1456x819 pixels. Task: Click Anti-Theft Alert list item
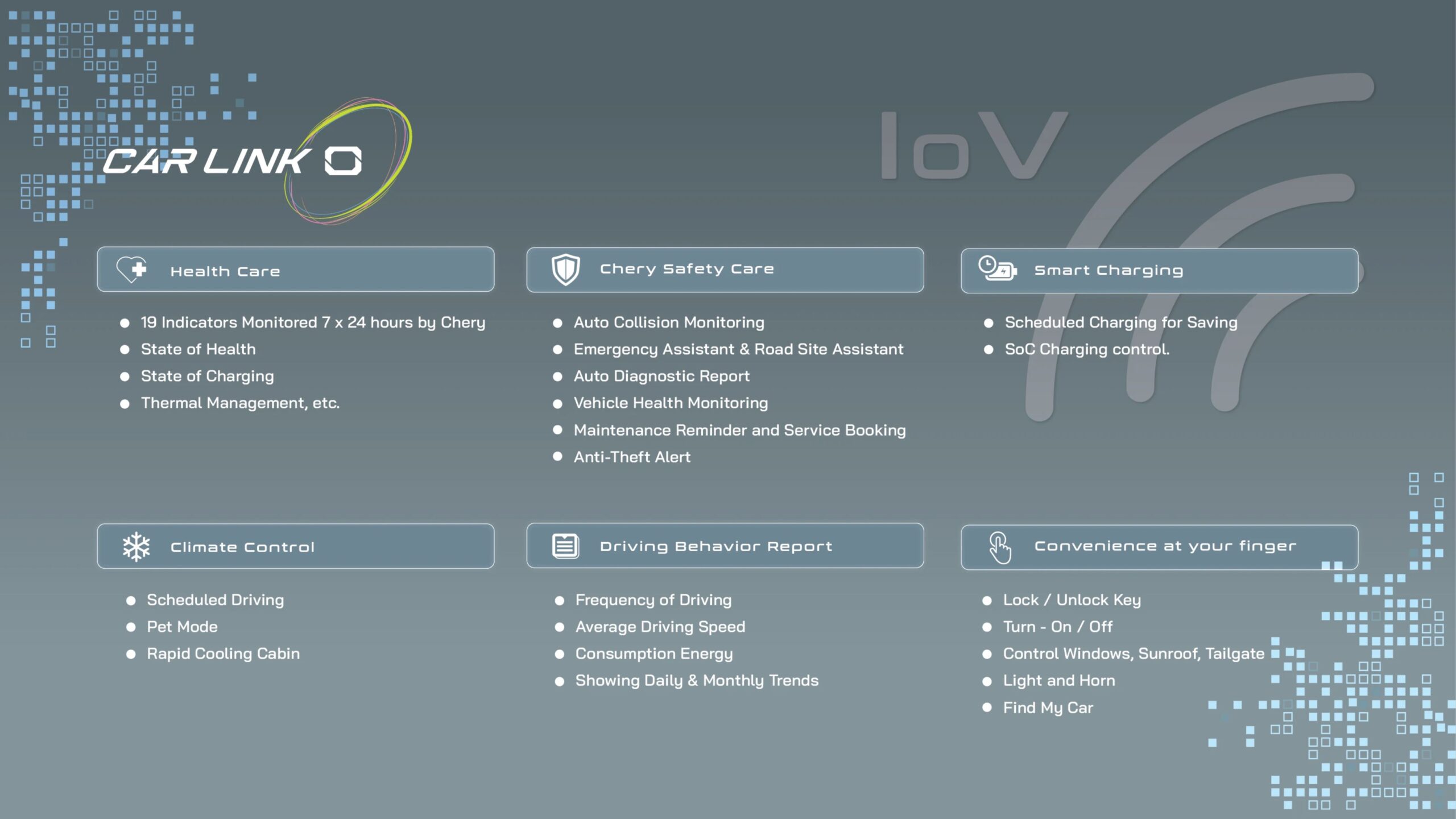coord(631,457)
